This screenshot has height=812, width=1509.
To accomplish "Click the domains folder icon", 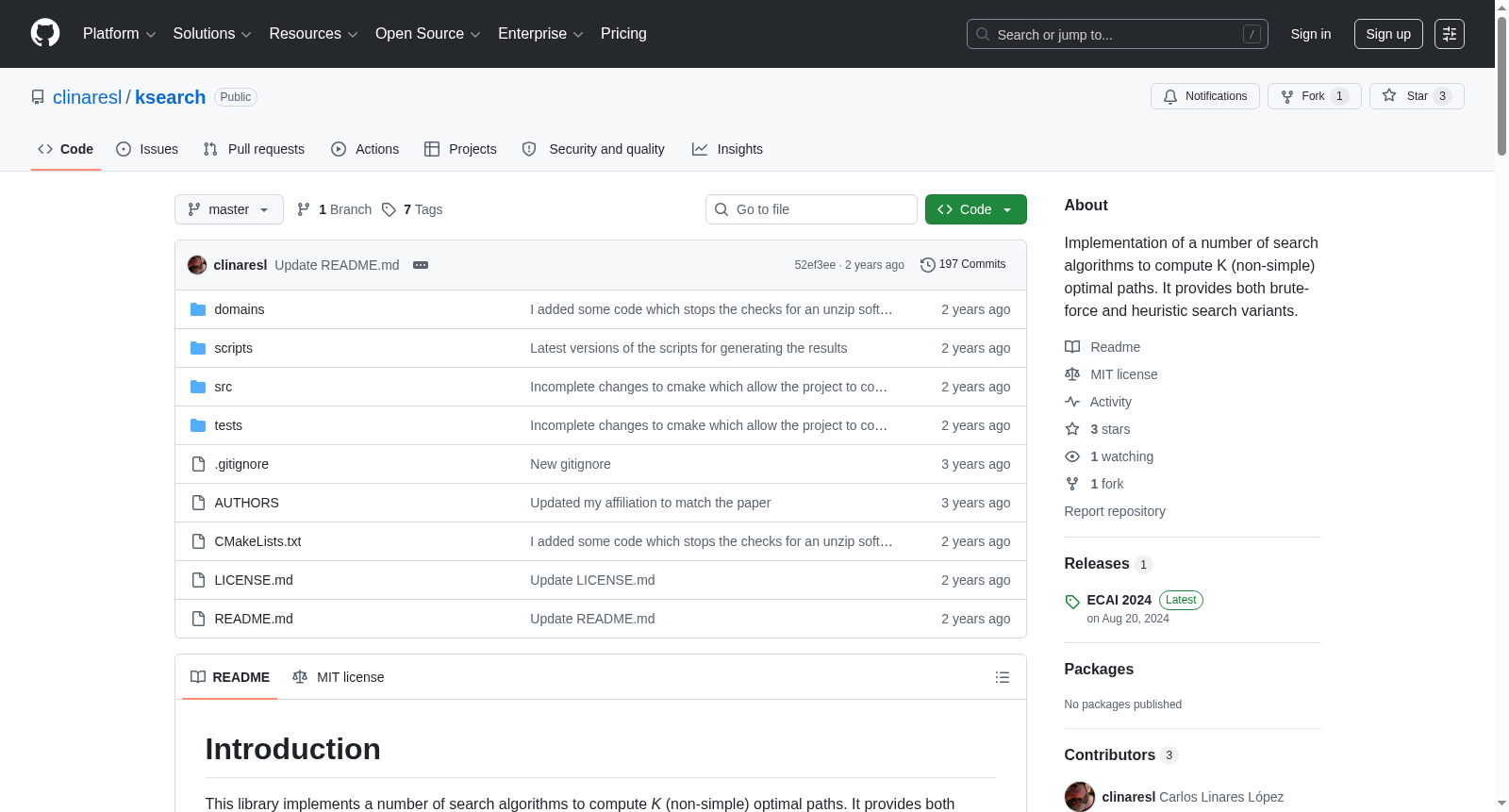I will pyautogui.click(x=198, y=309).
